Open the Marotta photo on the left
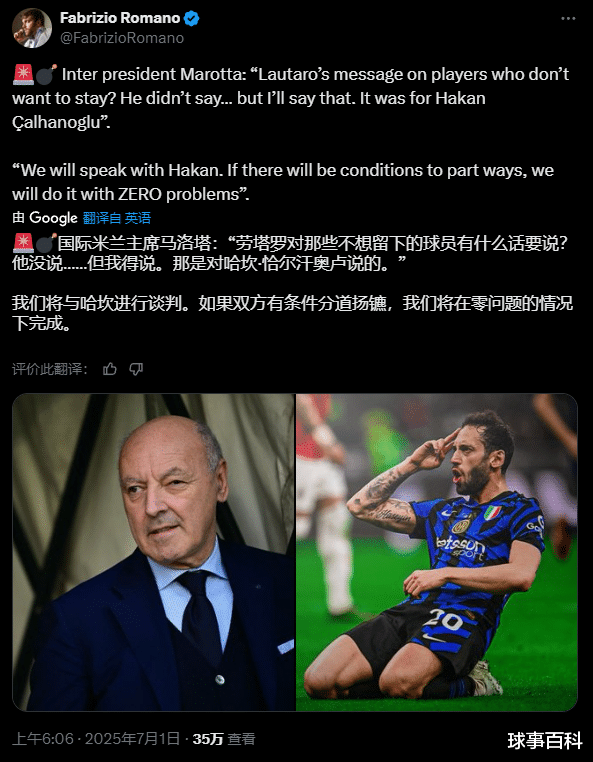The image size is (593, 762). pyautogui.click(x=154, y=552)
